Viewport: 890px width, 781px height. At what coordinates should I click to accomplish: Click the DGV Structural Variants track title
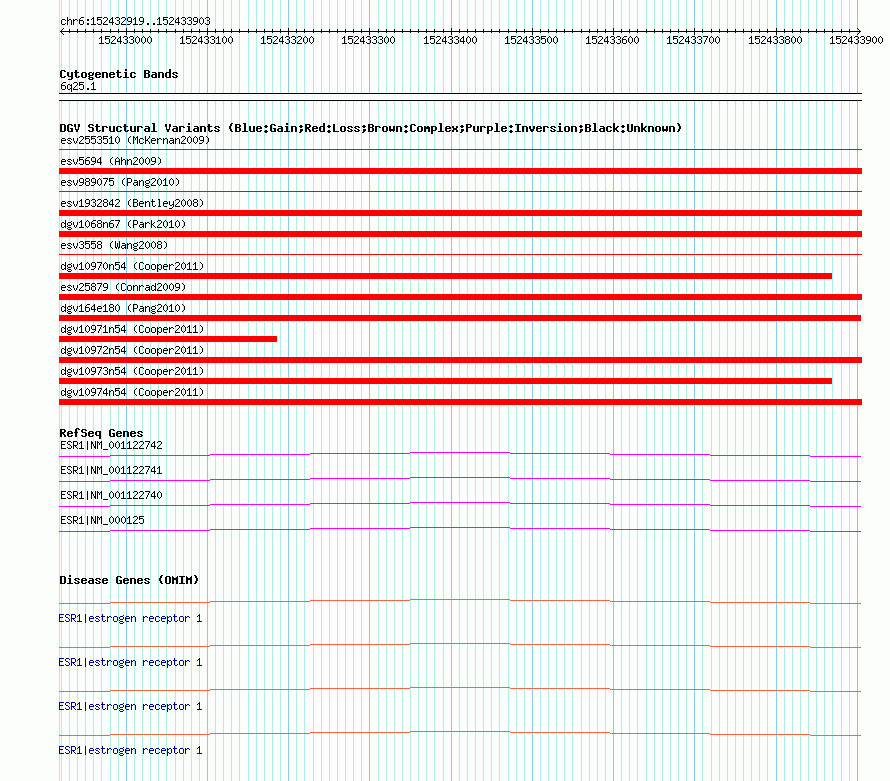click(x=370, y=128)
